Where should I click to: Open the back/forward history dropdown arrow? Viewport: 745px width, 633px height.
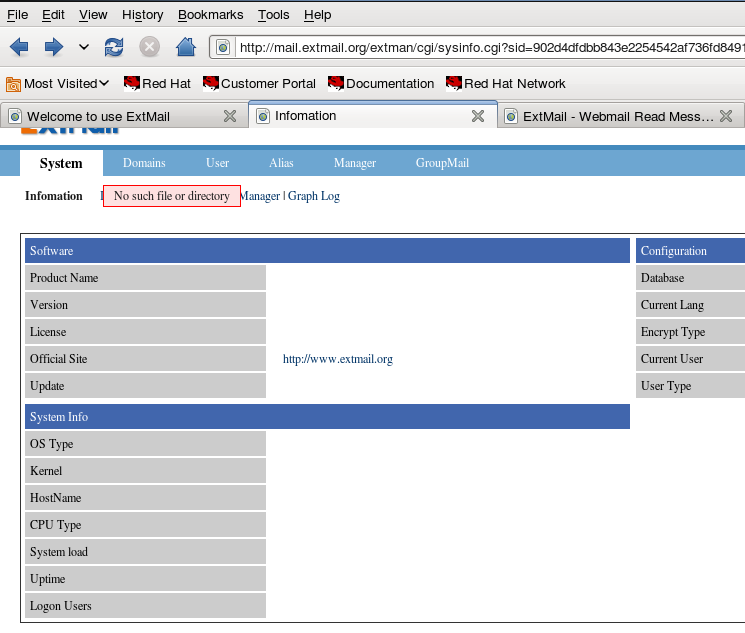pyautogui.click(x=84, y=47)
